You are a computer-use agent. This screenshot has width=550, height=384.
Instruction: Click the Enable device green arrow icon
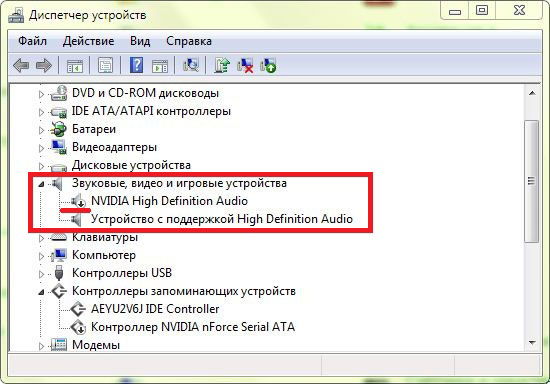tap(268, 65)
